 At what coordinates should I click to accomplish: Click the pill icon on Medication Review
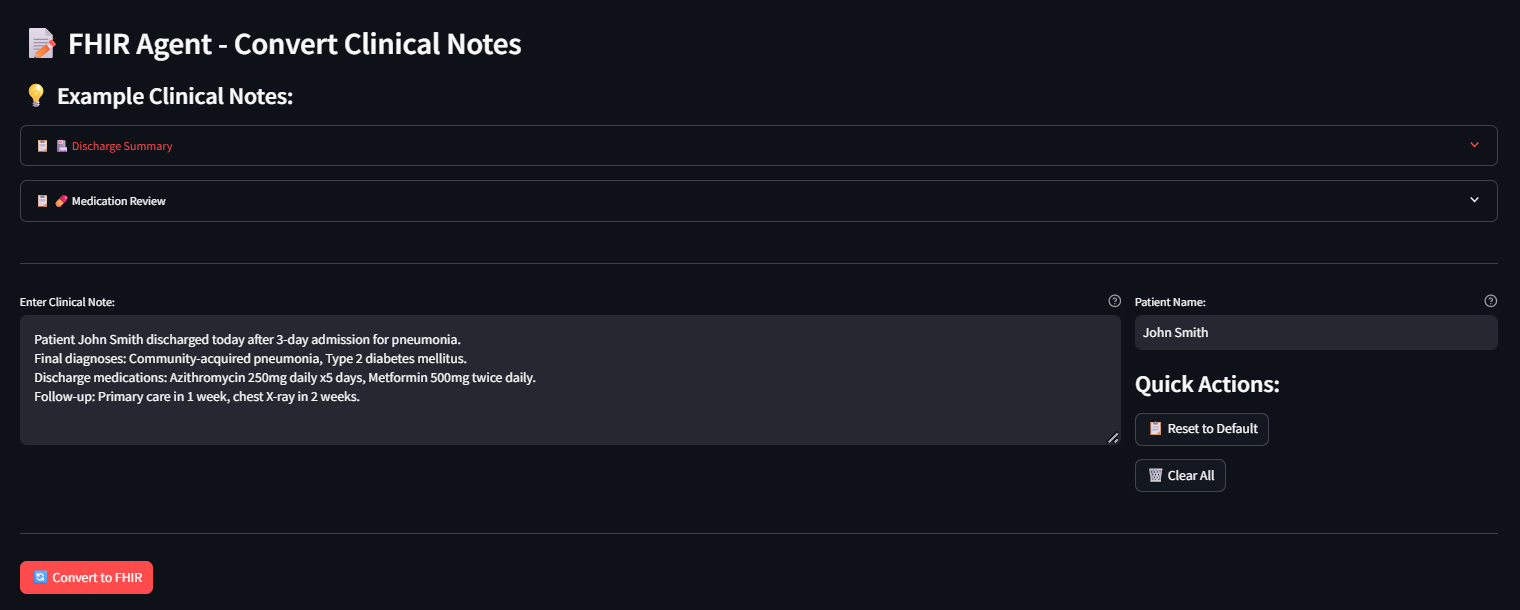click(62, 200)
